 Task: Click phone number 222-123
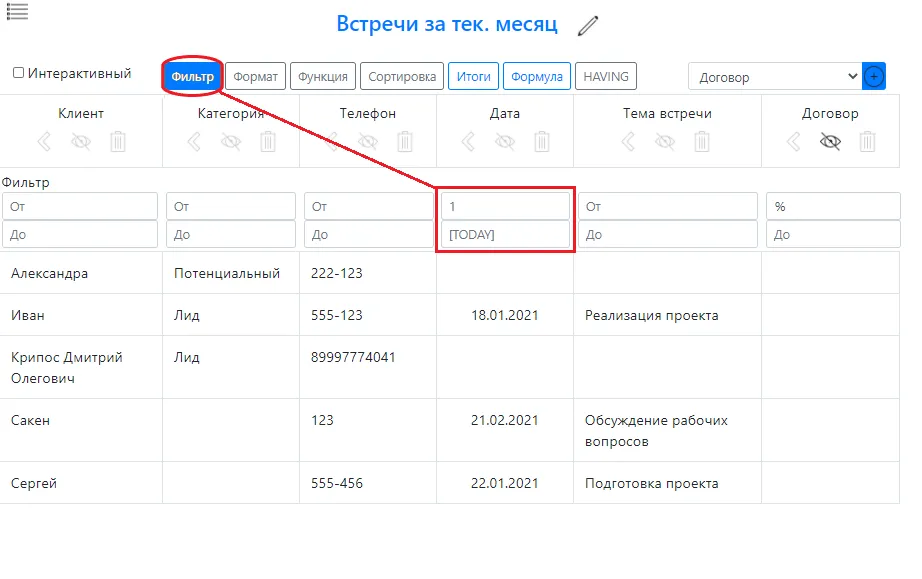click(x=336, y=273)
